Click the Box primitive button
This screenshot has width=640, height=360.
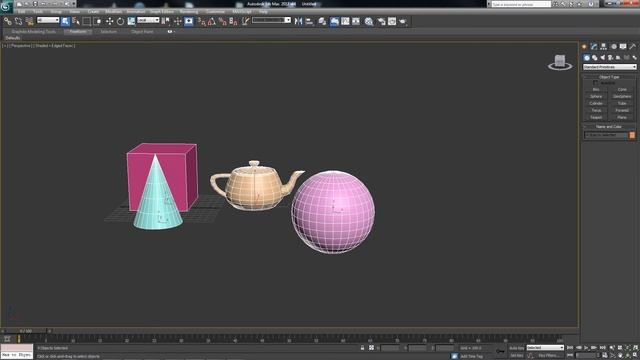pyautogui.click(x=596, y=89)
